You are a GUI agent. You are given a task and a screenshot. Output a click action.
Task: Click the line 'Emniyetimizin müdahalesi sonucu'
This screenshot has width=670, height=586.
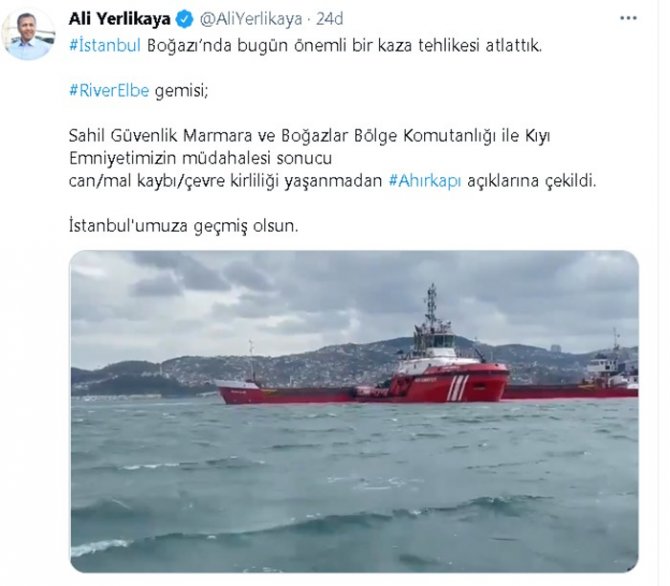click(x=200, y=159)
